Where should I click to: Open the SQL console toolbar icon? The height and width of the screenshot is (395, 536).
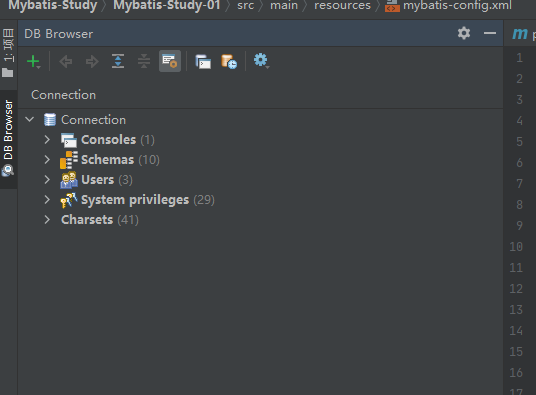(203, 62)
